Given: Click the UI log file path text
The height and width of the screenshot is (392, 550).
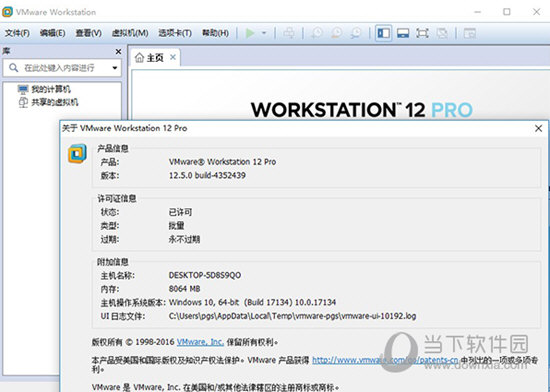Looking at the screenshot, I should pos(293,316).
